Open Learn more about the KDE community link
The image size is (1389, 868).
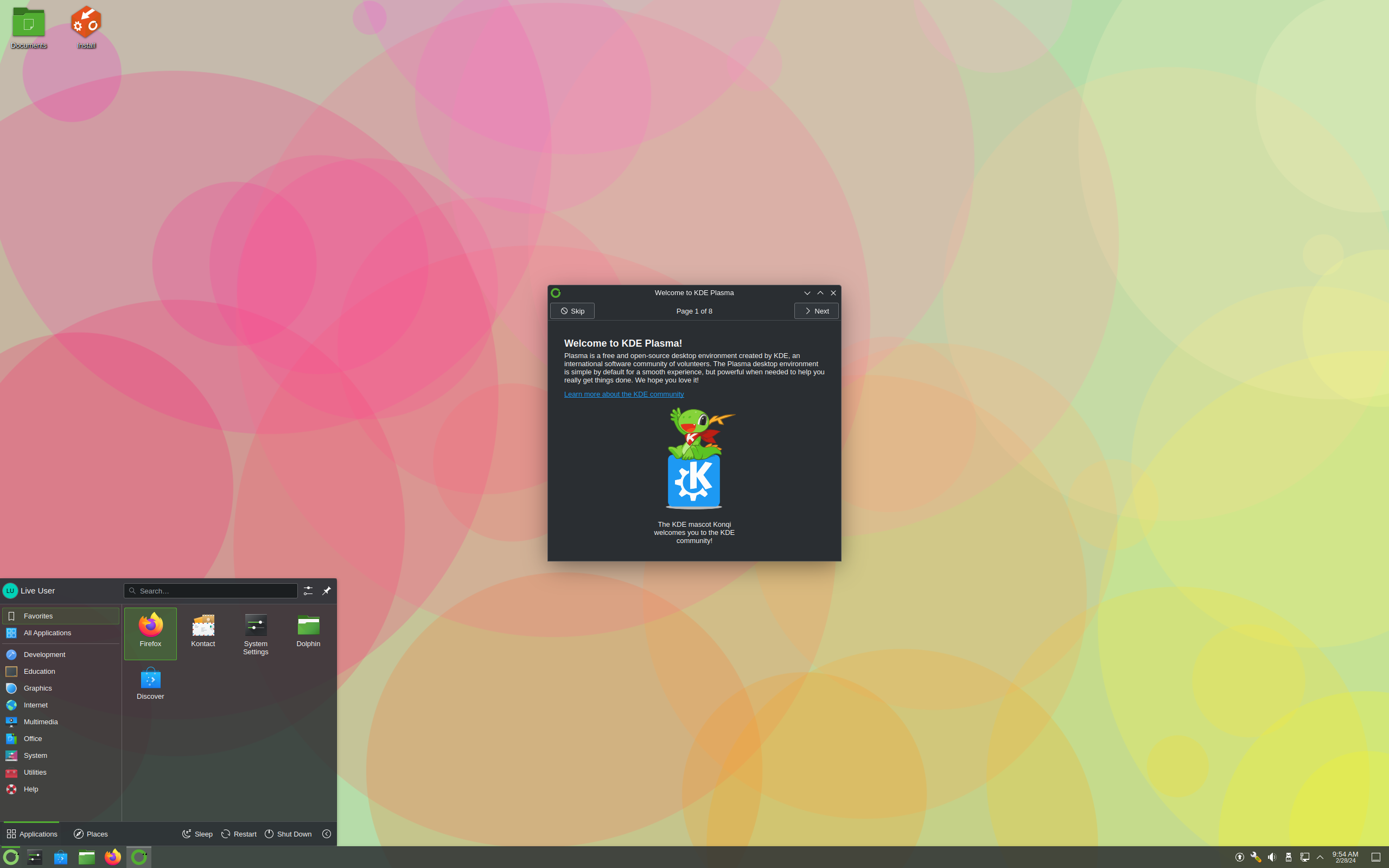(x=624, y=394)
